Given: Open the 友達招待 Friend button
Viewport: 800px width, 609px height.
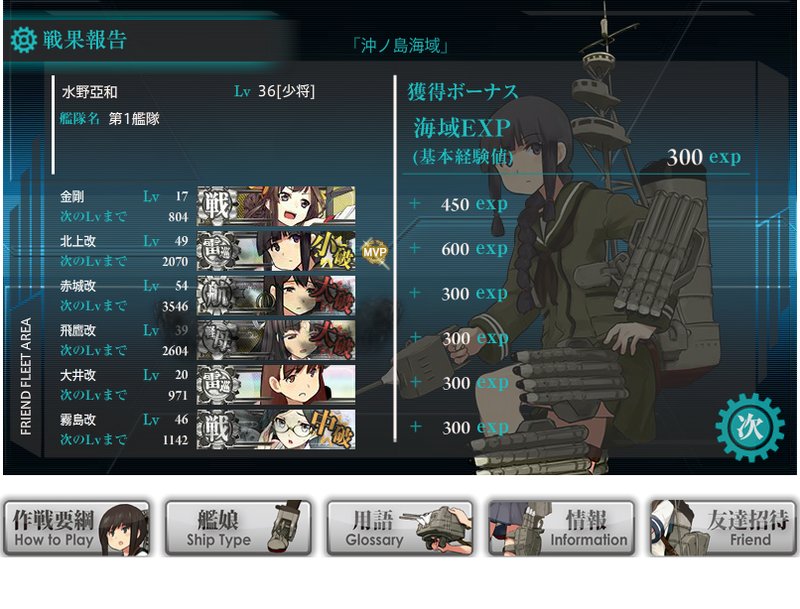Looking at the screenshot, I should click(722, 528).
